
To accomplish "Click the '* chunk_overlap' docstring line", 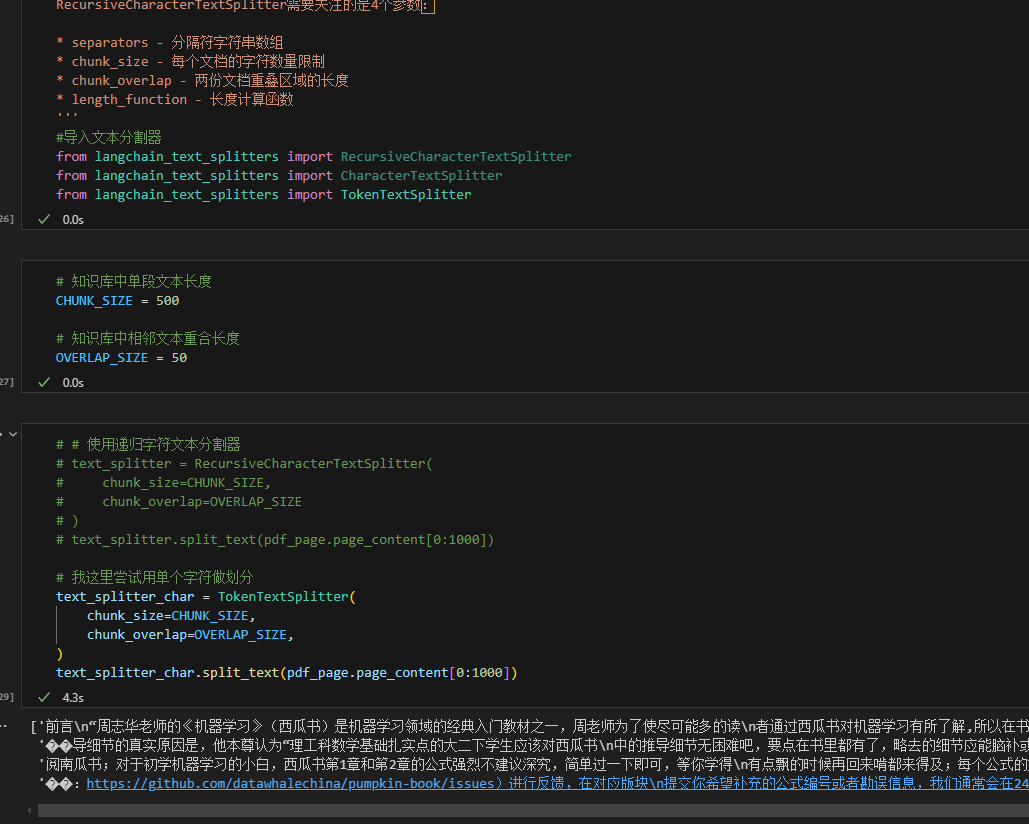I will pos(202,80).
